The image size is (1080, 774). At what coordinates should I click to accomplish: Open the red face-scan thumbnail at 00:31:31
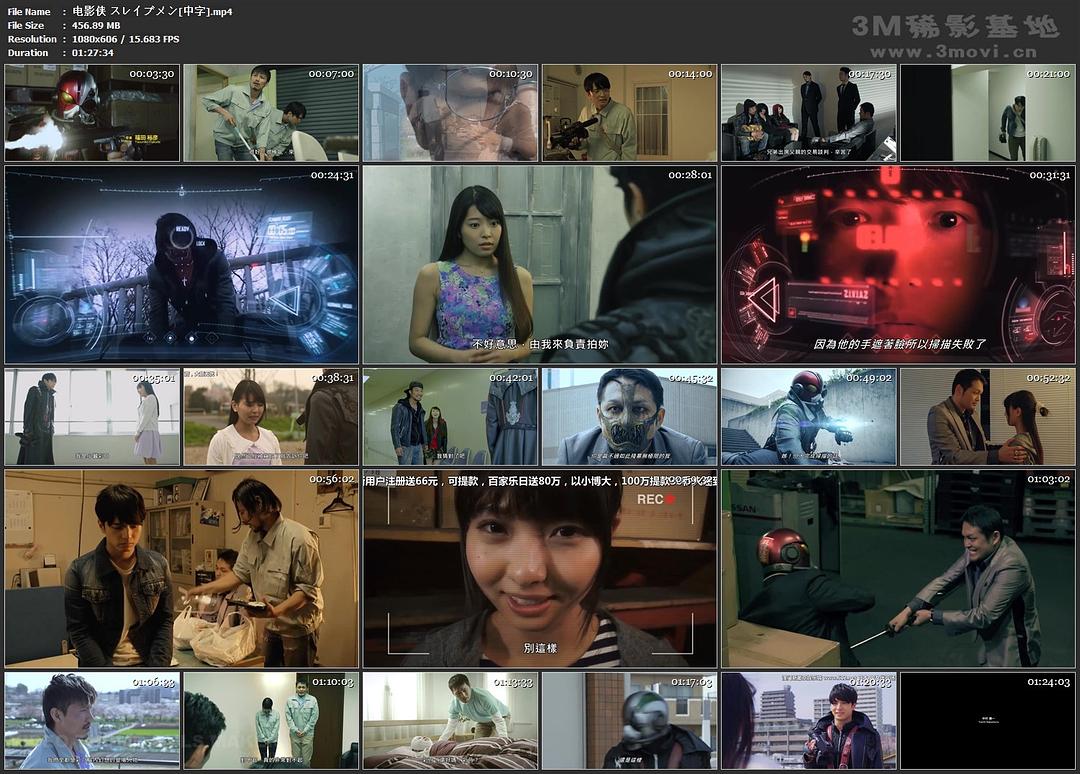(x=898, y=265)
